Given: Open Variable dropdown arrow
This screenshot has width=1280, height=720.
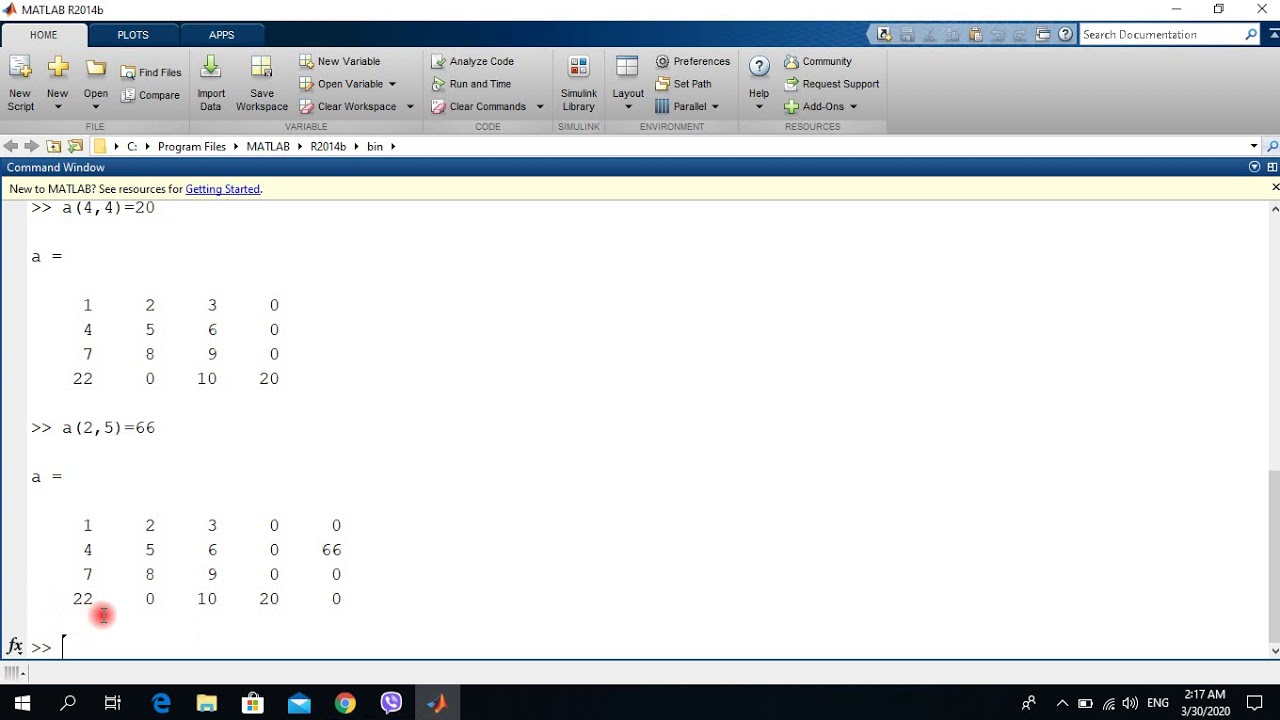Looking at the screenshot, I should coord(392,84).
